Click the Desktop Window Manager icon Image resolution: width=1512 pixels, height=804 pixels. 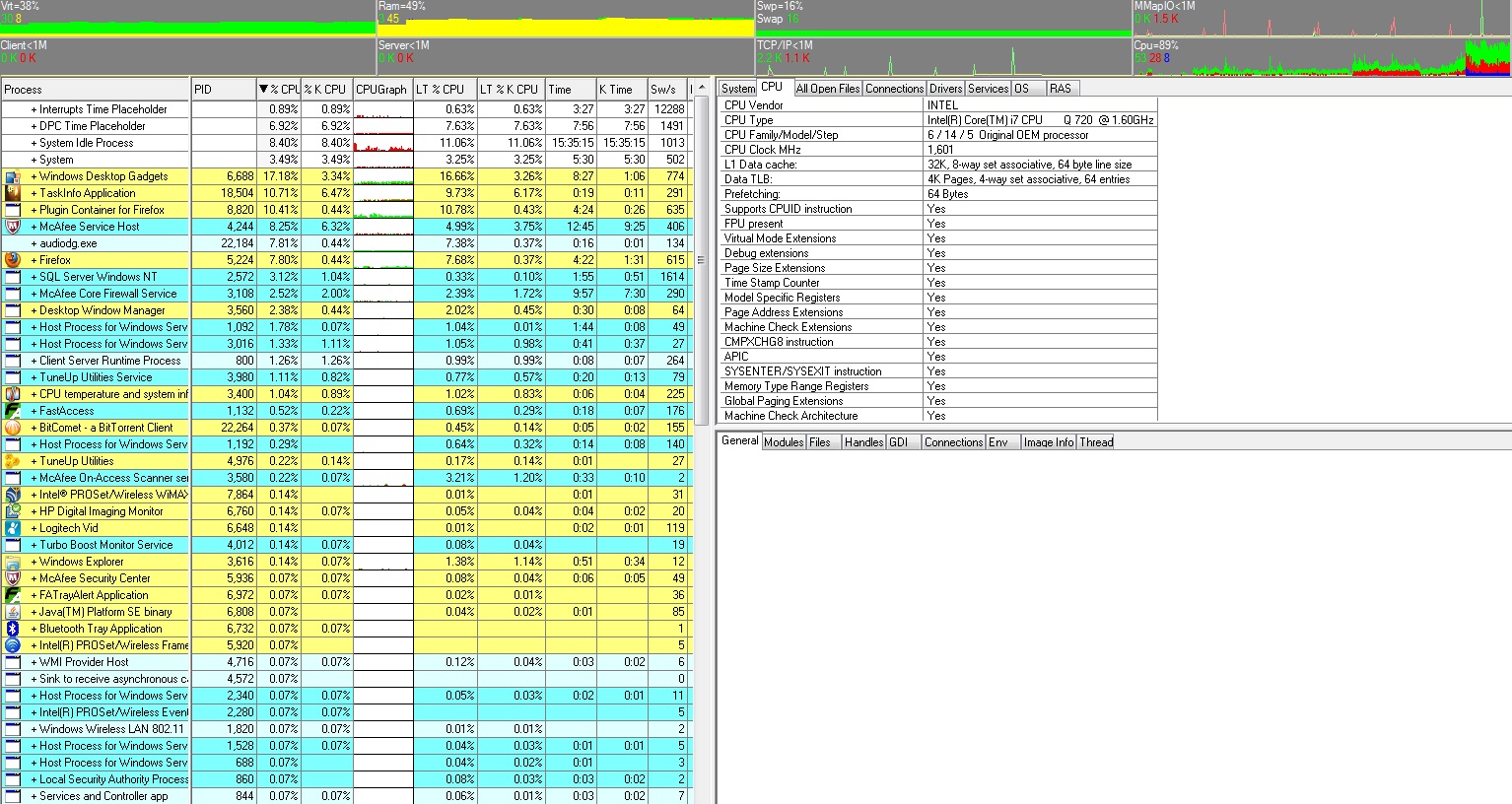[x=13, y=310]
